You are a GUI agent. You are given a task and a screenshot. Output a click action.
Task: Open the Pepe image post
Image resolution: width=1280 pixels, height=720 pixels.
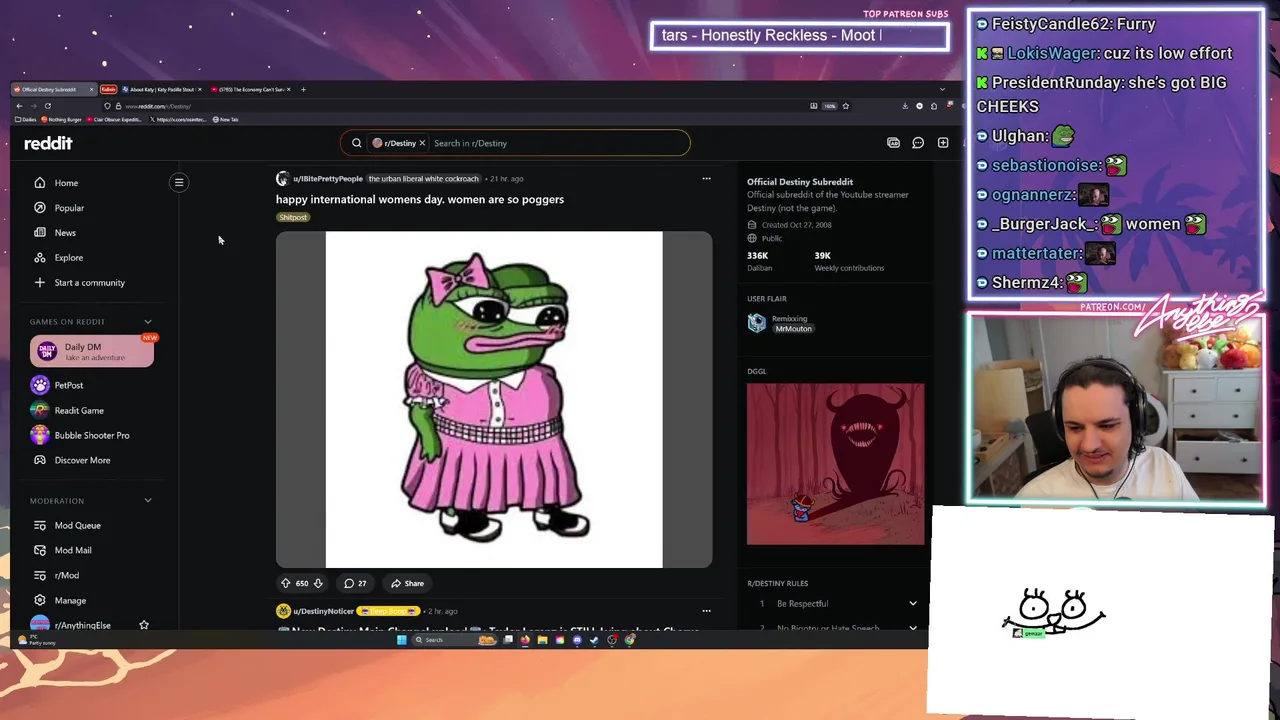[x=494, y=399]
